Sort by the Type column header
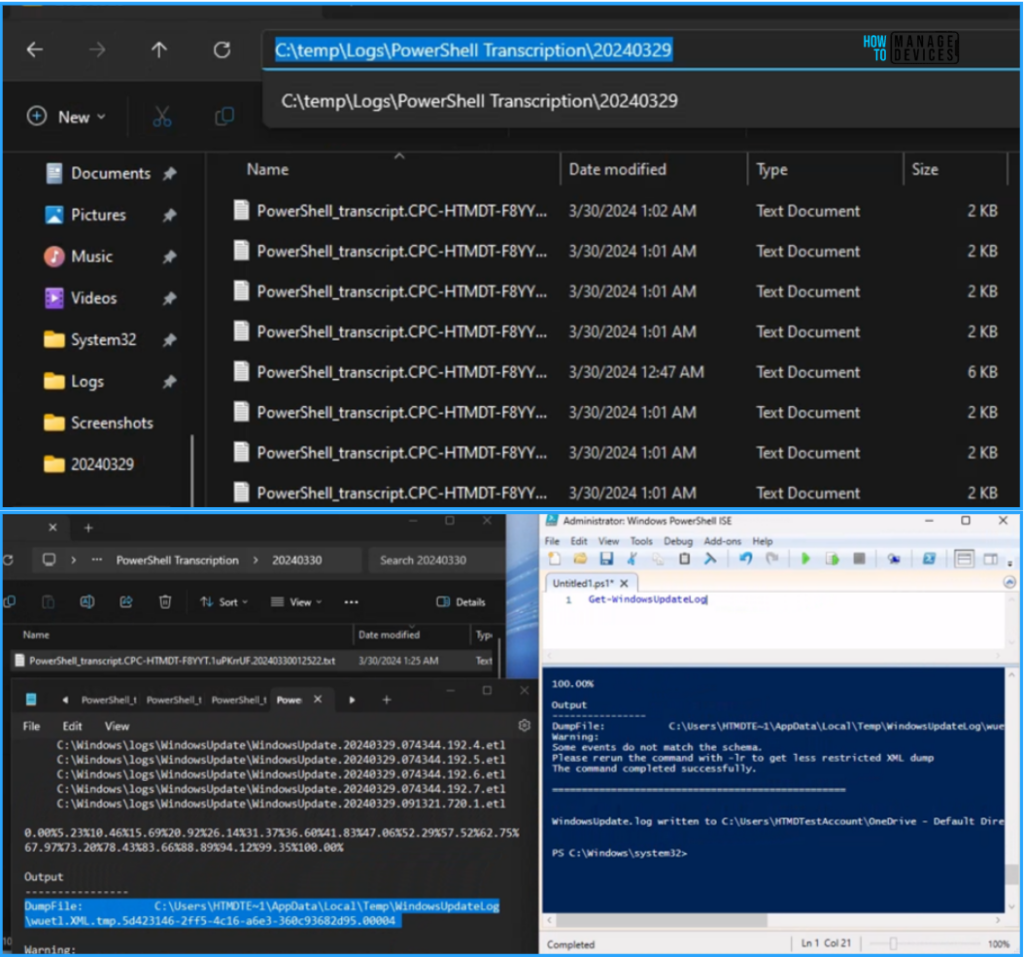The height and width of the screenshot is (957, 1024). click(772, 170)
